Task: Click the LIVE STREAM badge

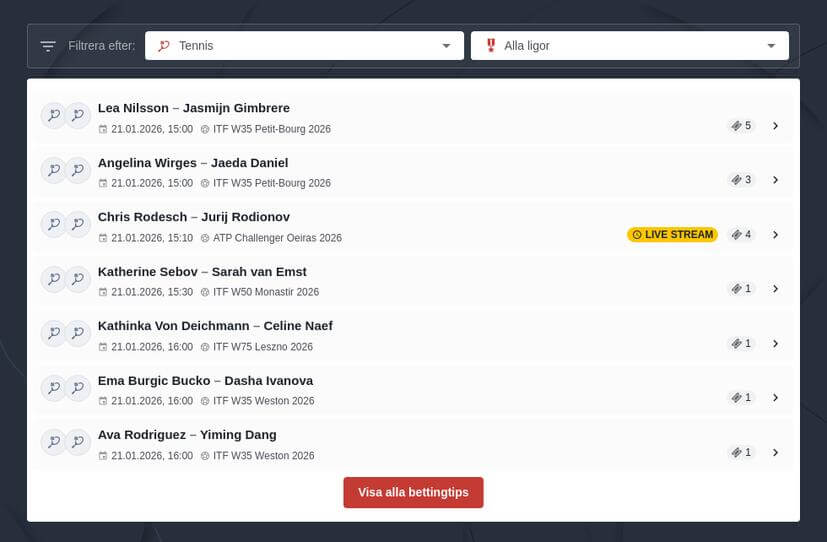Action: tap(672, 235)
